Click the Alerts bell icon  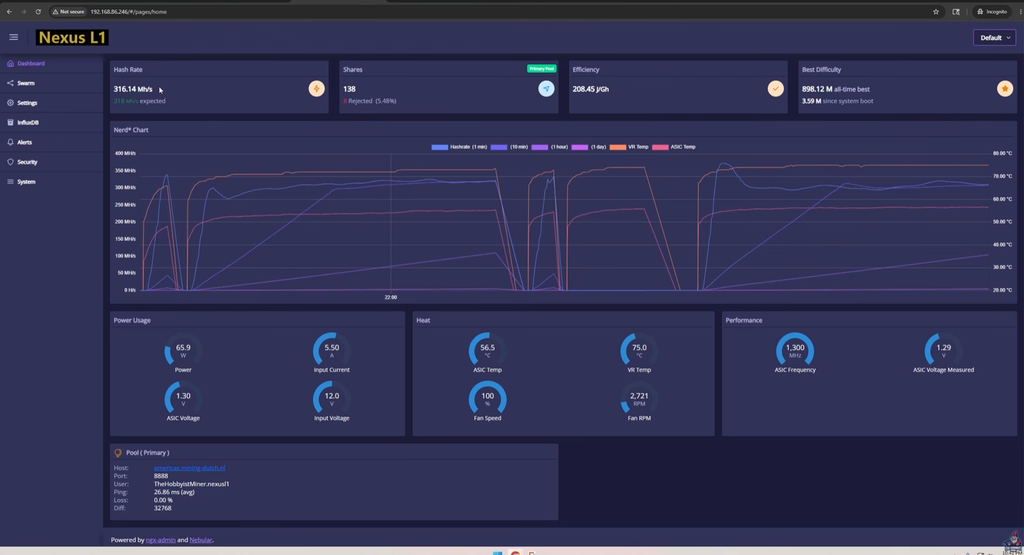click(x=10, y=142)
